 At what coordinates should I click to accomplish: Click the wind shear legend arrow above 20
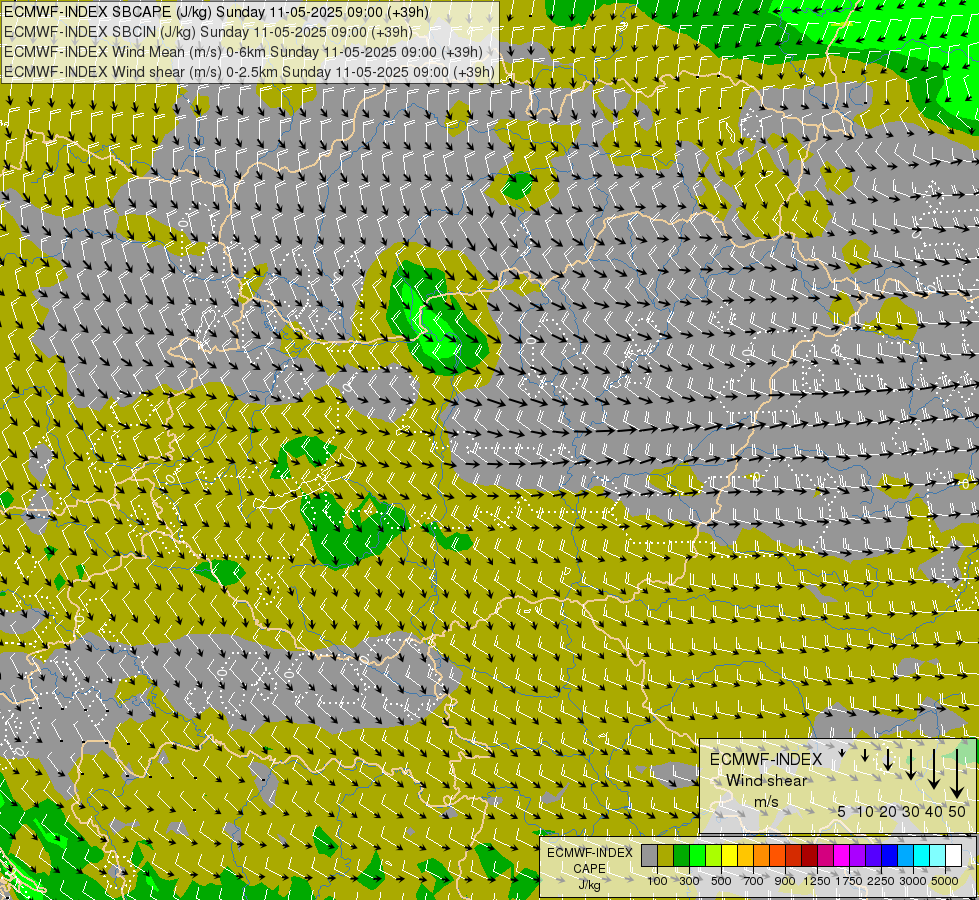pos(888,759)
